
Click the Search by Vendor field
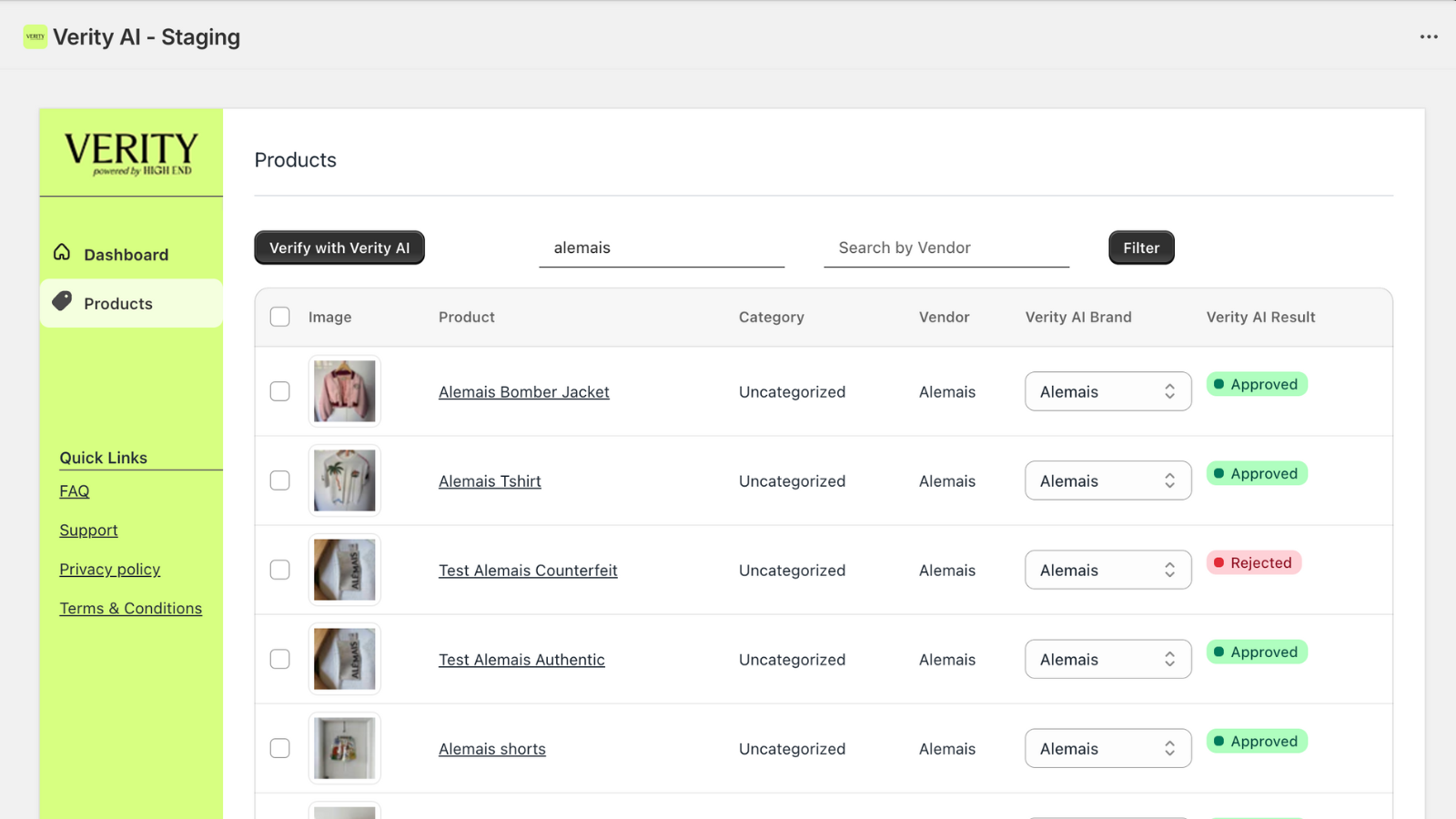click(946, 248)
